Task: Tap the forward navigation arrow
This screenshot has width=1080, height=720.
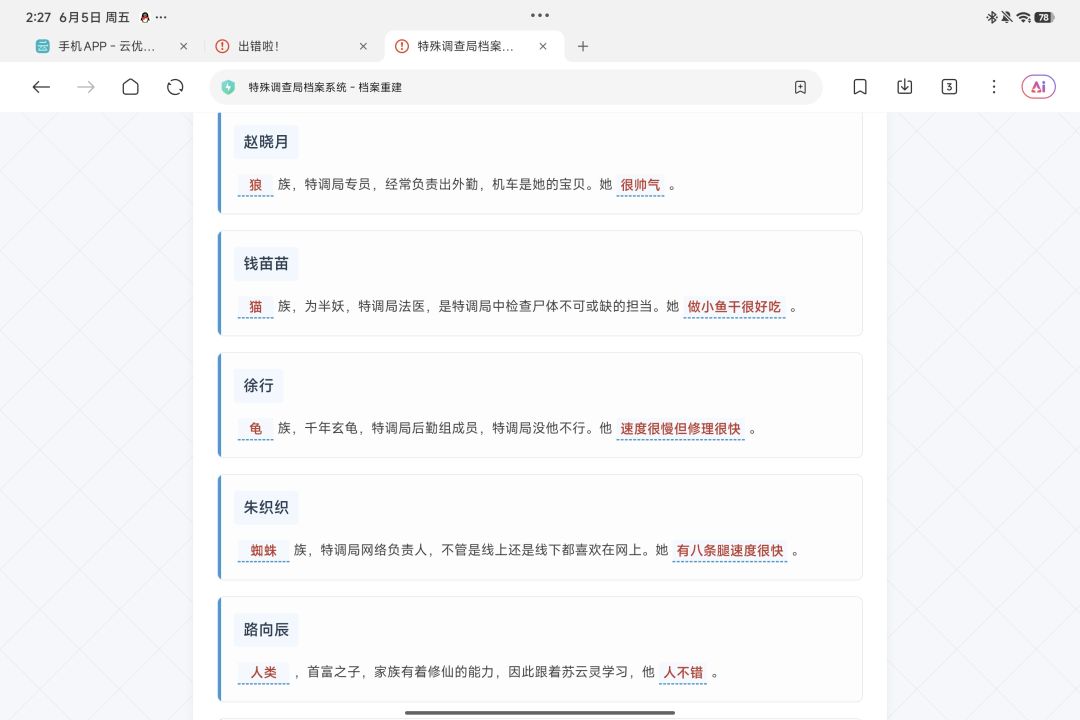Action: (86, 87)
